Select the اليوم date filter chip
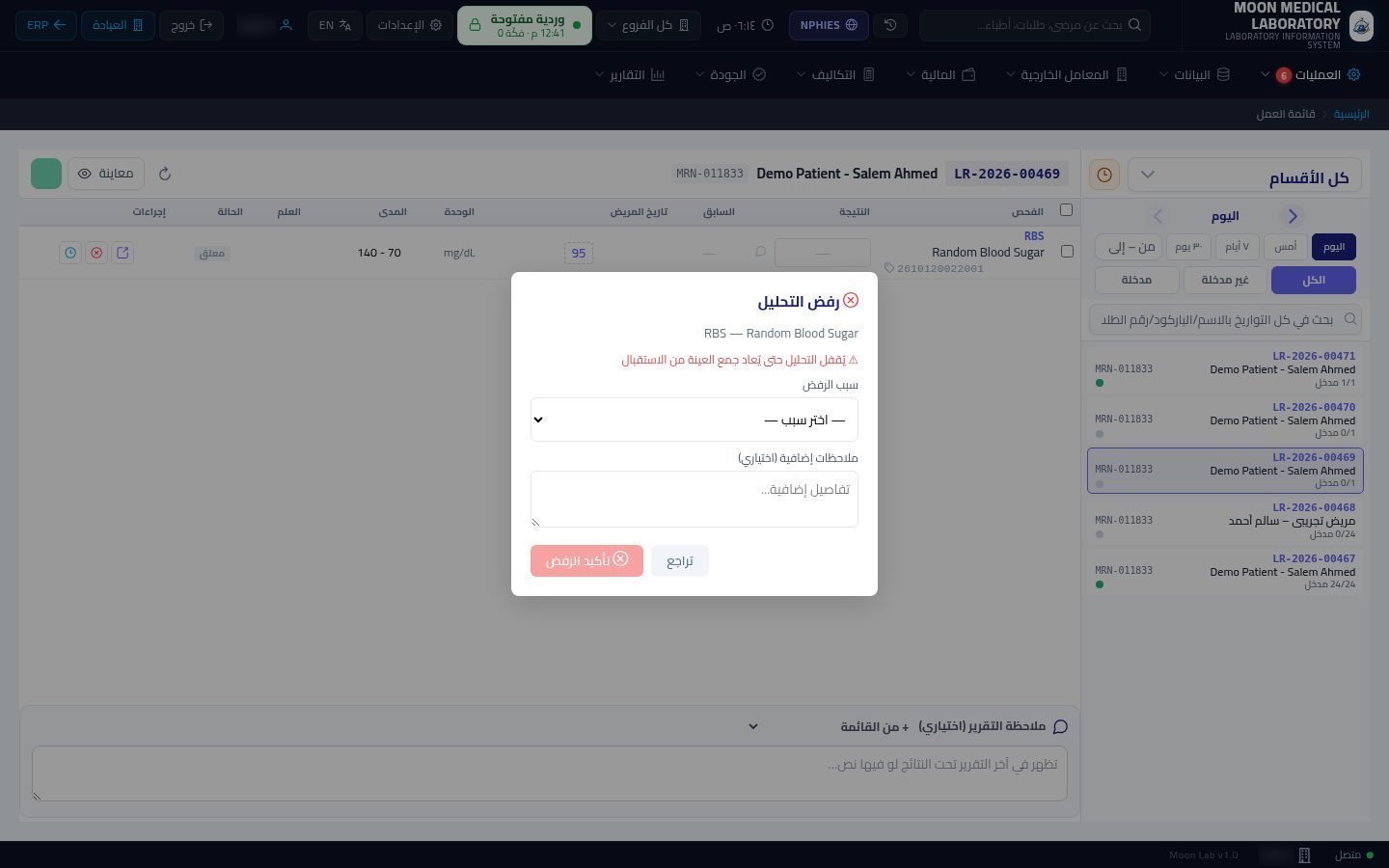Image resolution: width=1389 pixels, height=868 pixels. 1334,247
